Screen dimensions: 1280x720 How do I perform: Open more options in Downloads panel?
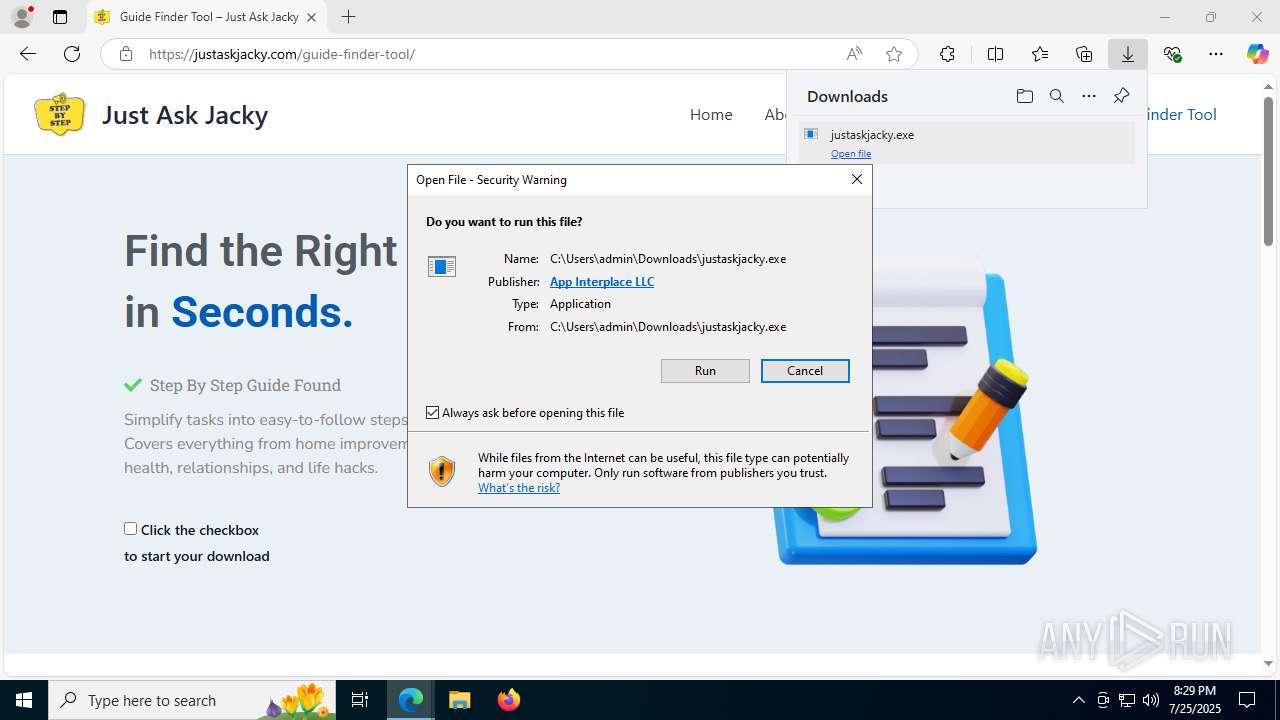[1089, 96]
